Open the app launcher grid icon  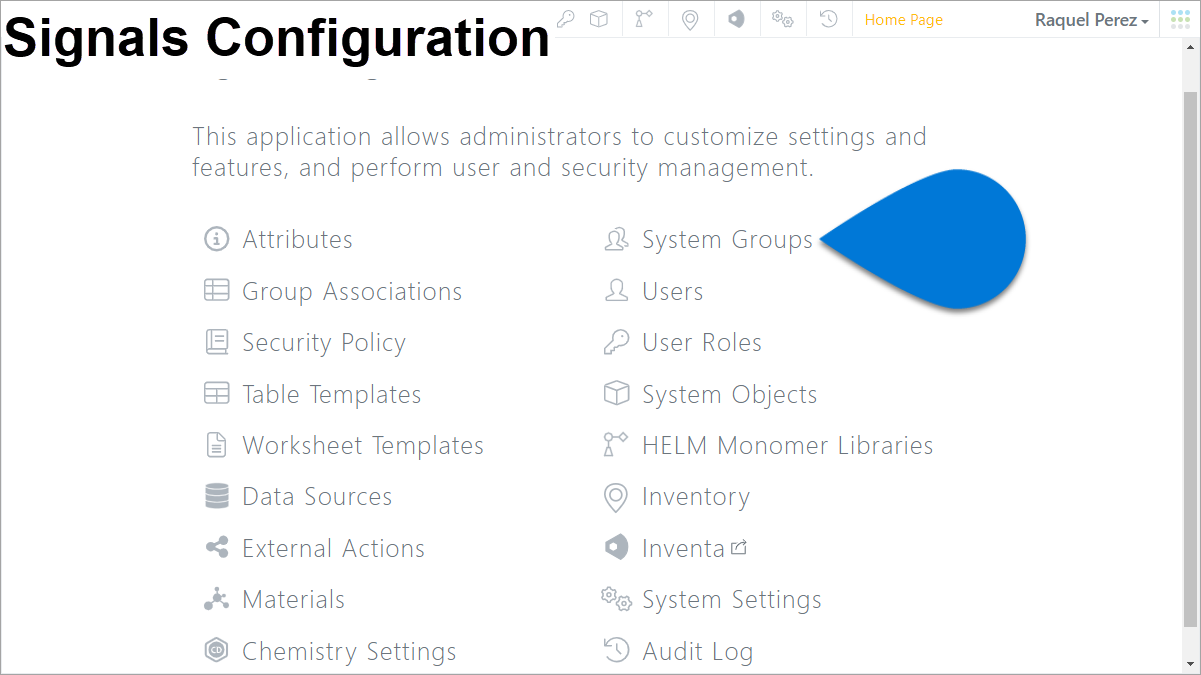tap(1180, 19)
